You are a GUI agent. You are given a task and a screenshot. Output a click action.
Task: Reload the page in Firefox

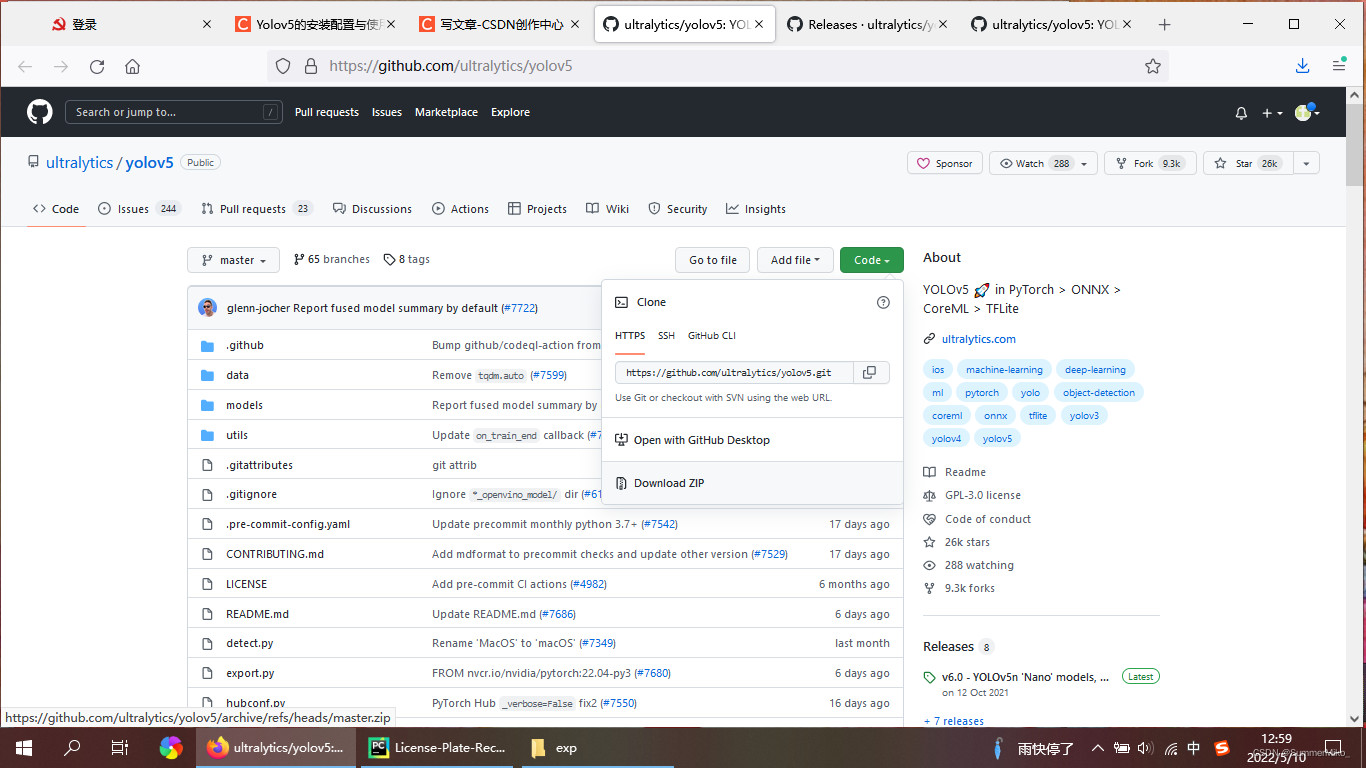point(97,66)
